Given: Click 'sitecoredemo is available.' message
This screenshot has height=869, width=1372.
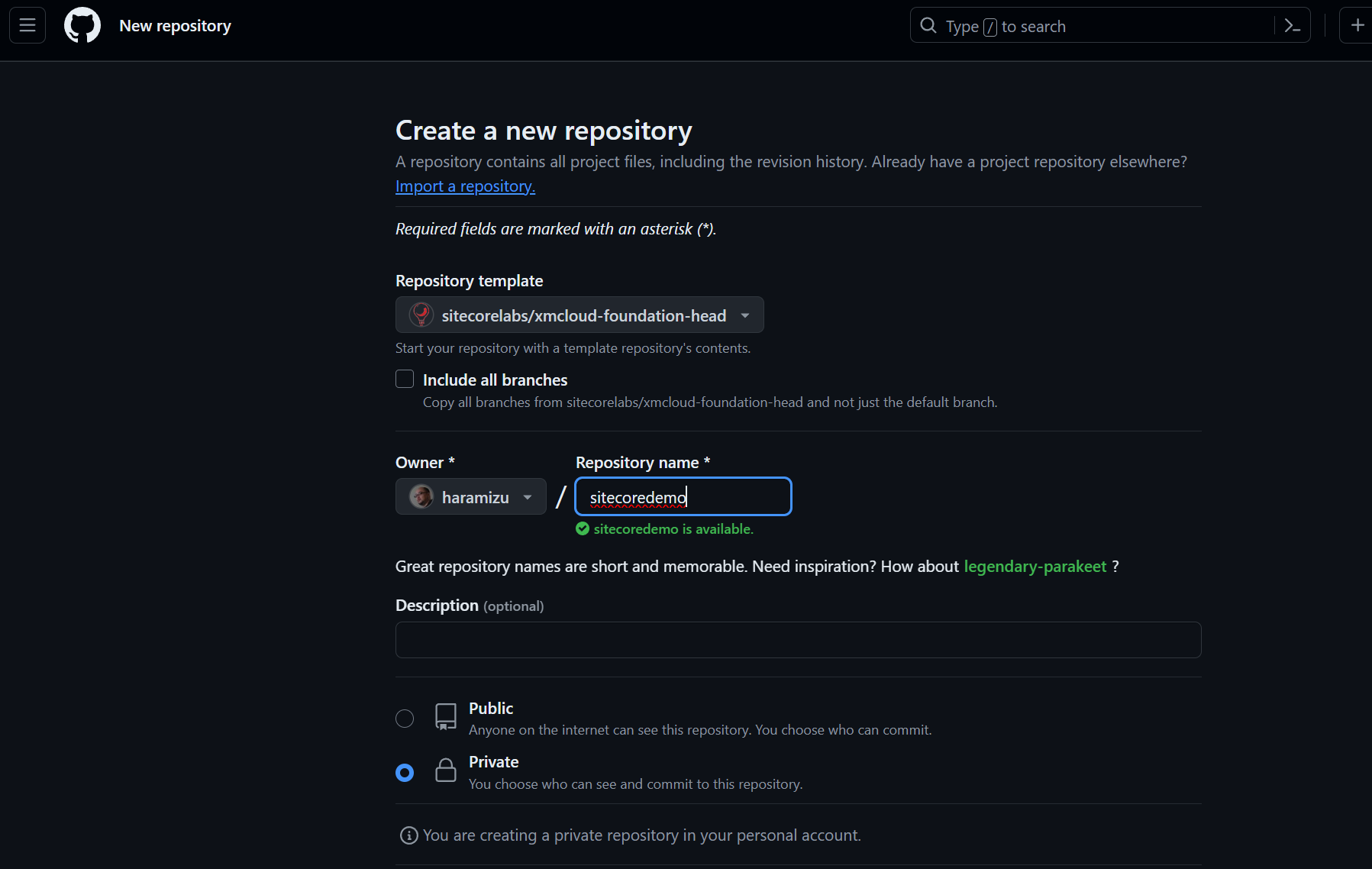Looking at the screenshot, I should click(x=673, y=528).
